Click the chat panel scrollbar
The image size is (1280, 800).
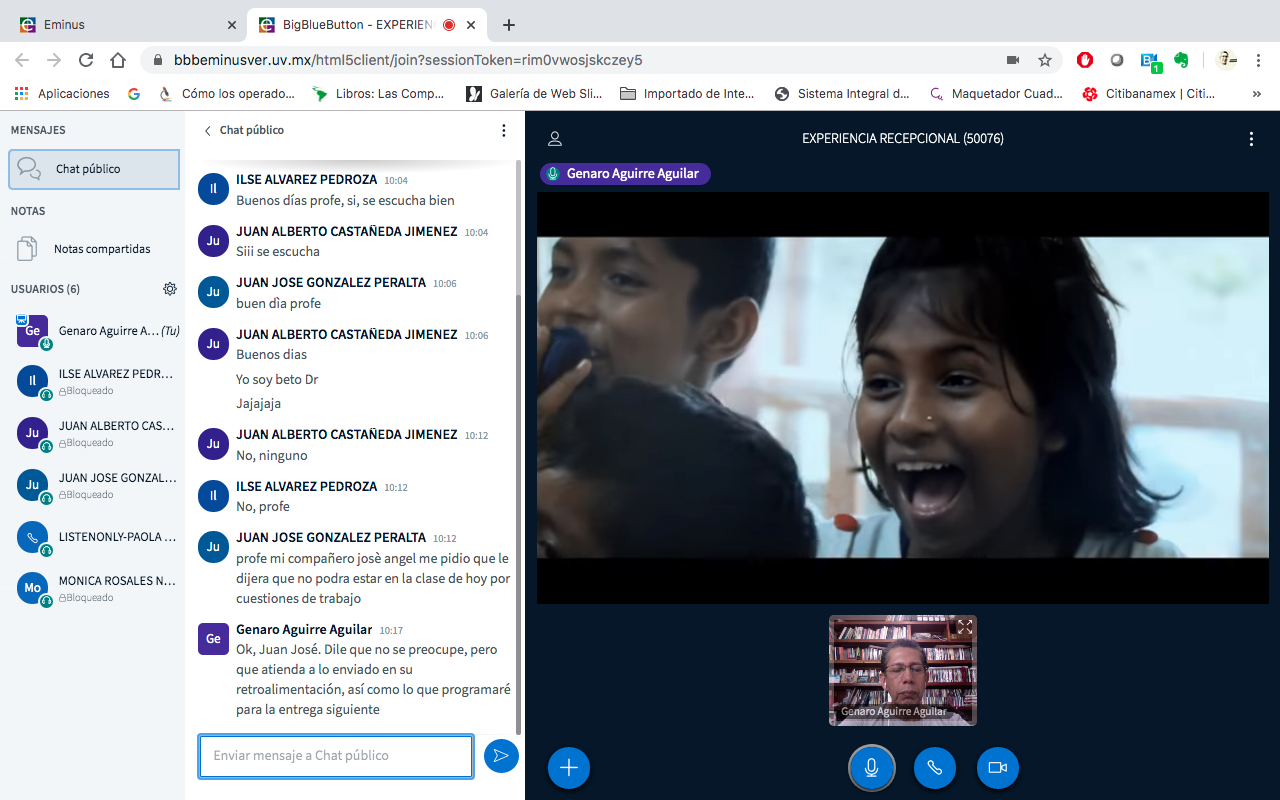pos(518,500)
